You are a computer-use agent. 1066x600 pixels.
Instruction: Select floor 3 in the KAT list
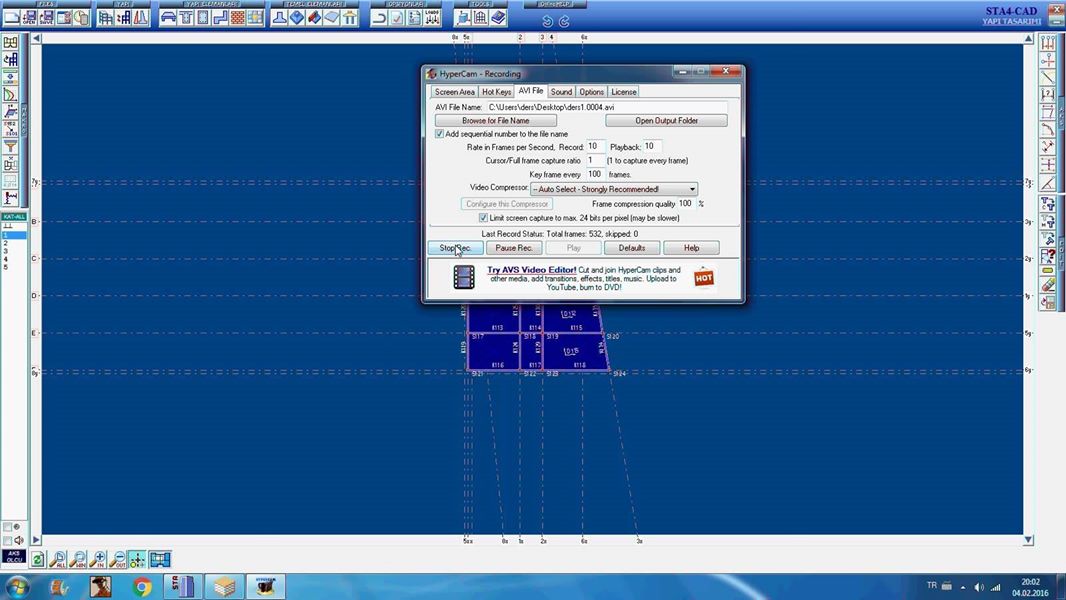coord(14,251)
